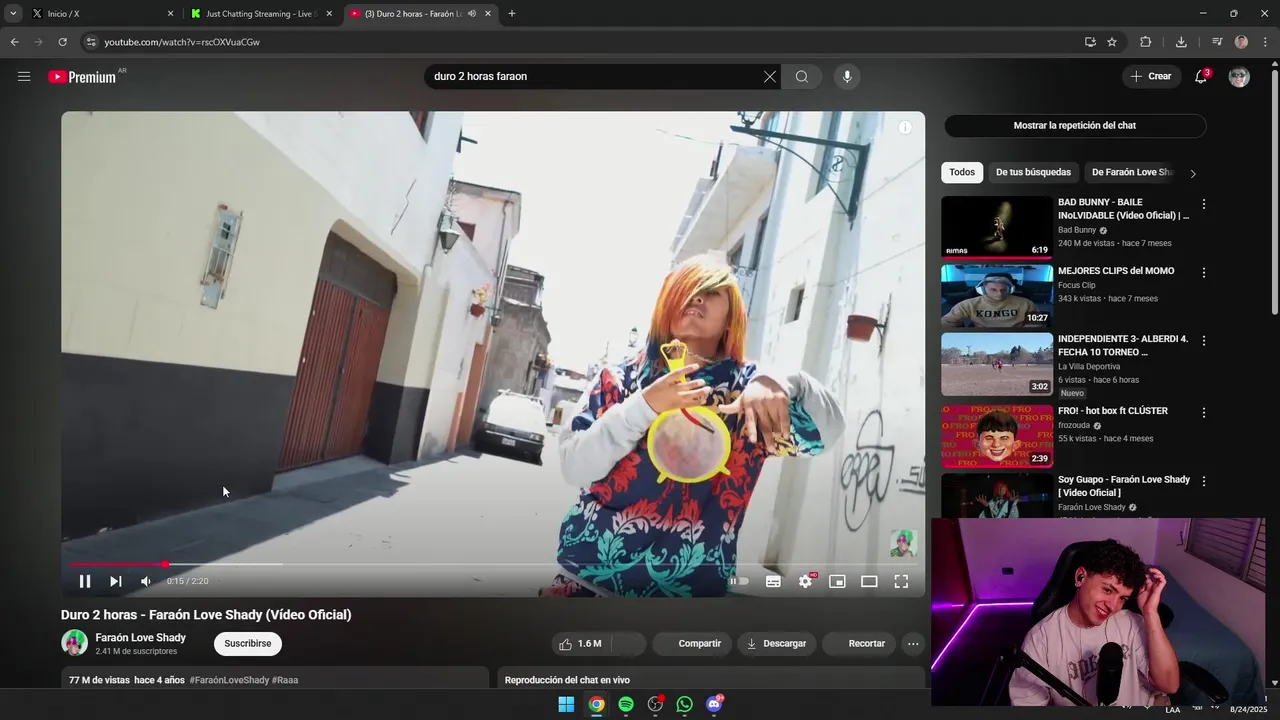Screen dimensions: 1280x720
Task: Switch to Just Chatting Streaming Kick tab
Action: (x=260, y=14)
